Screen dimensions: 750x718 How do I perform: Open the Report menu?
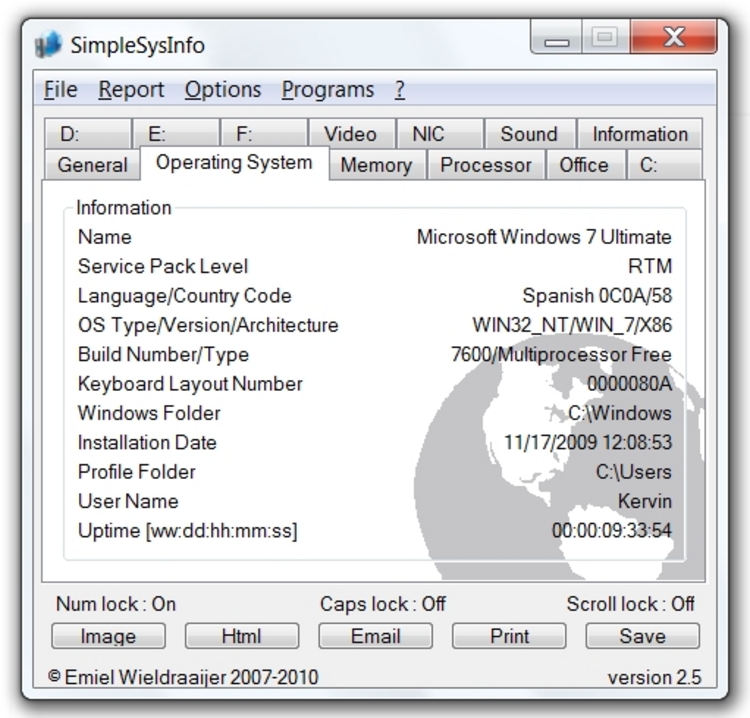(x=131, y=89)
